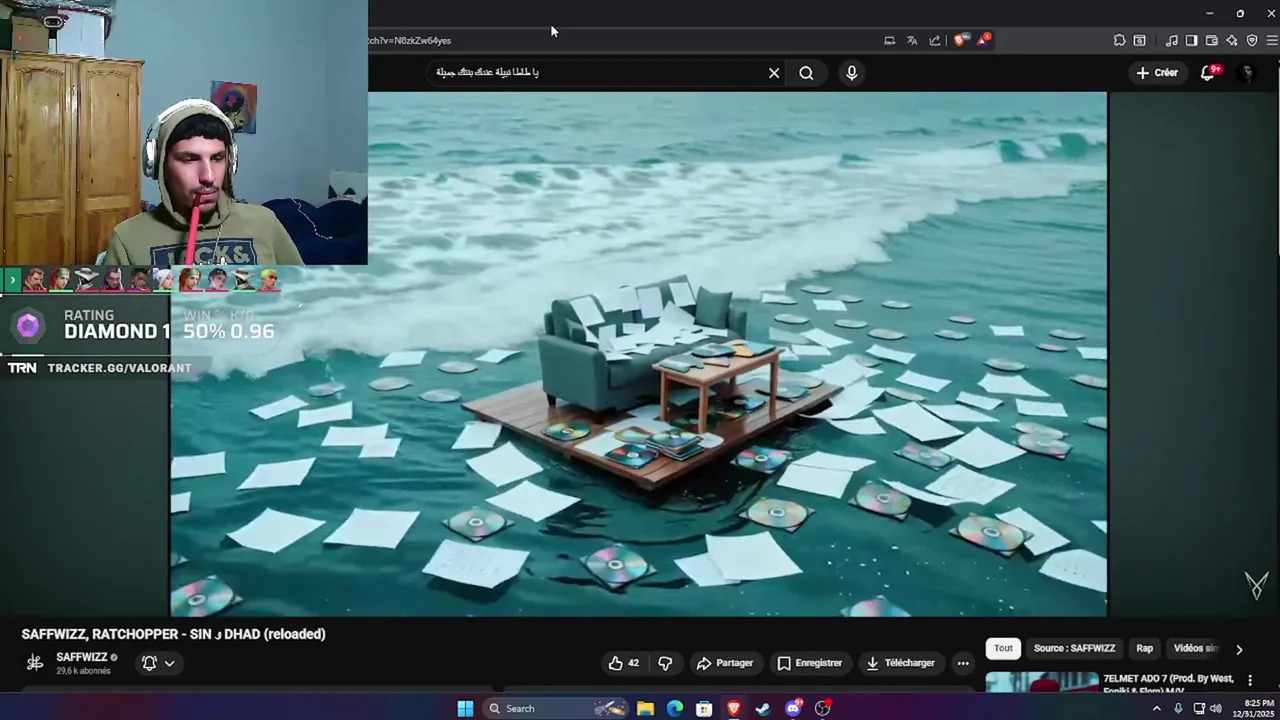Open the YouTube account avatar menu
This screenshot has width=1280, height=720.
coord(1246,73)
